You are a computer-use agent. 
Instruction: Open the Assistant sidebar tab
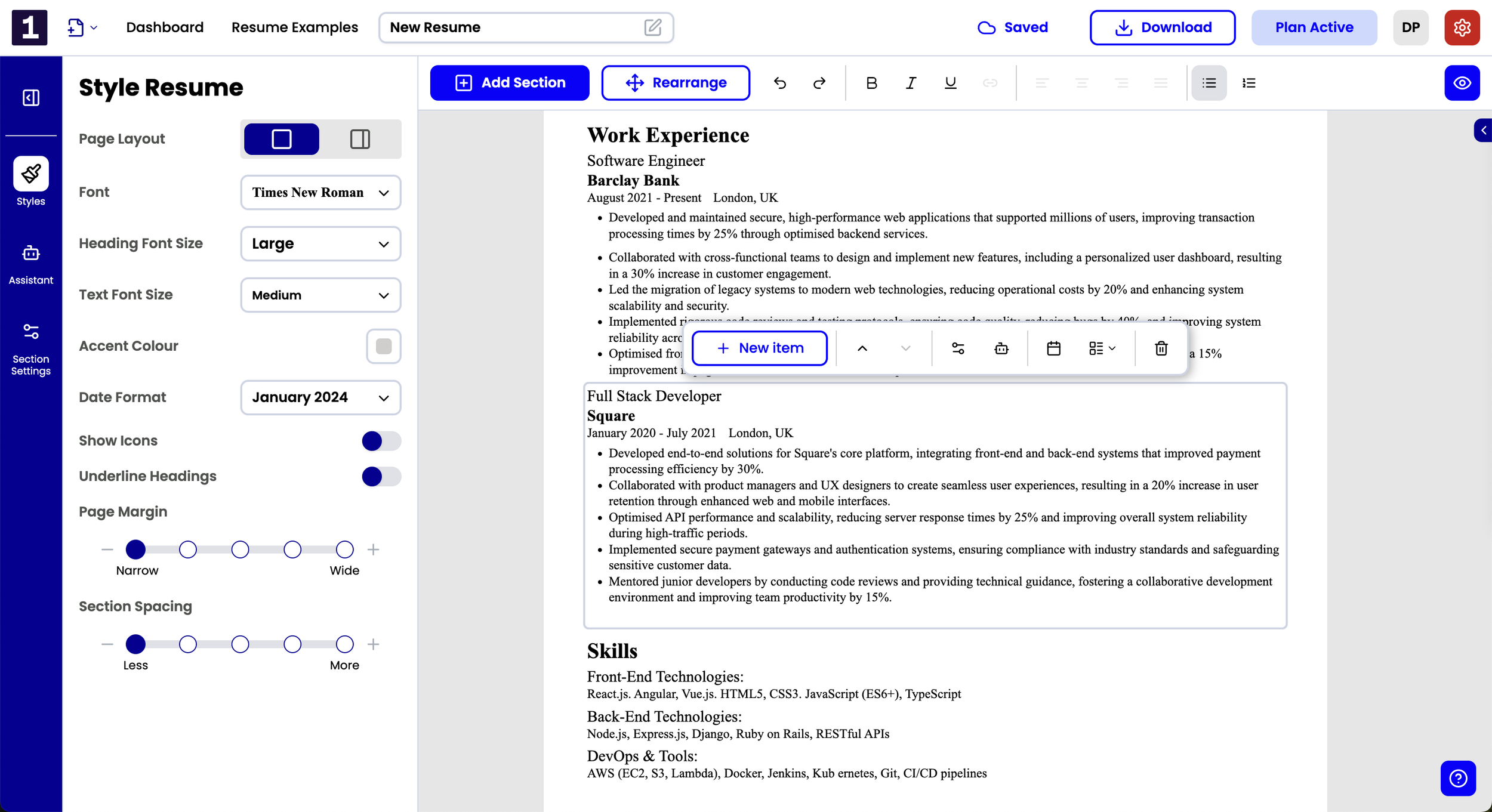pos(31,264)
